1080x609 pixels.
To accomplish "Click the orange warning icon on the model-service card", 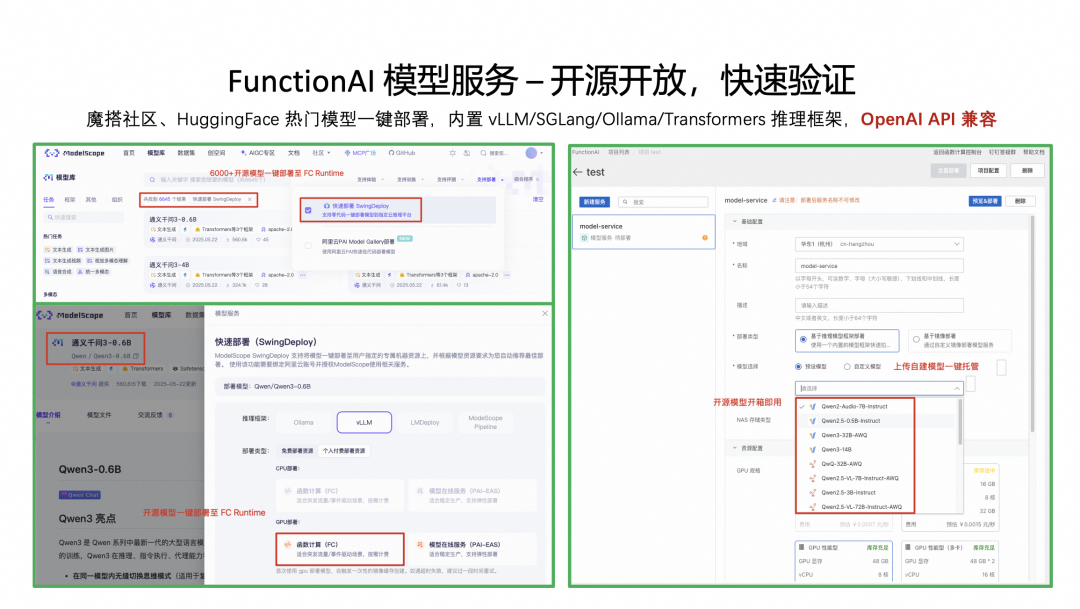I will pyautogui.click(x=705, y=238).
